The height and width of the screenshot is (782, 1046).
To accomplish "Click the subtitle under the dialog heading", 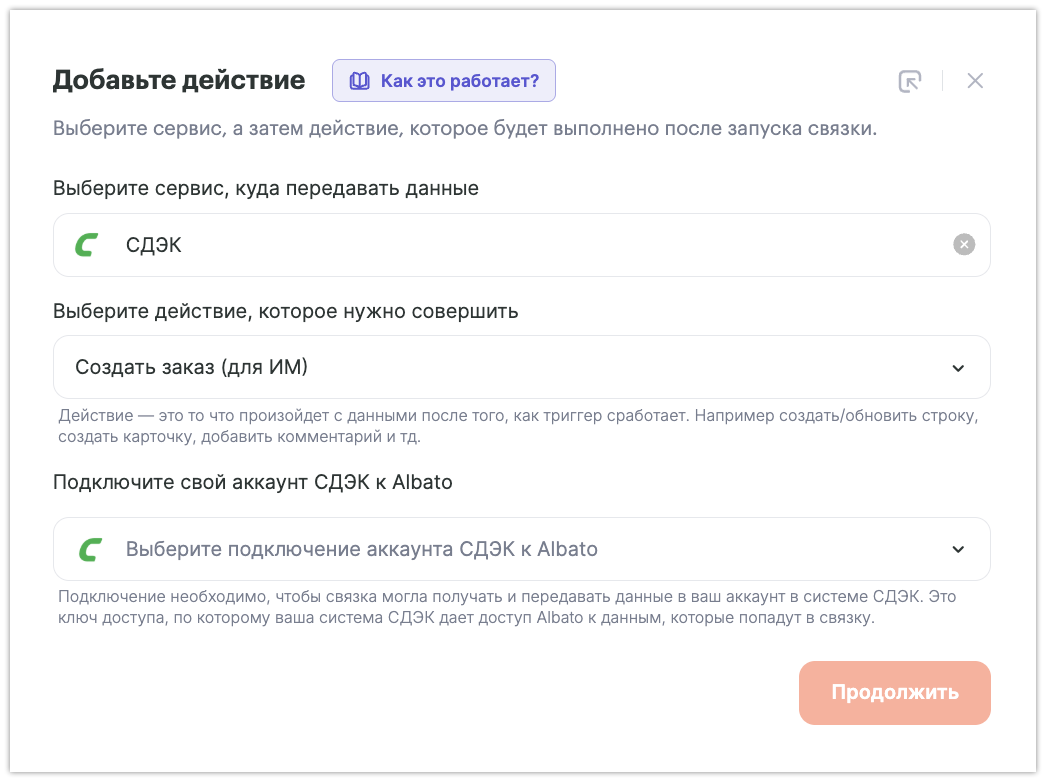I will point(465,130).
